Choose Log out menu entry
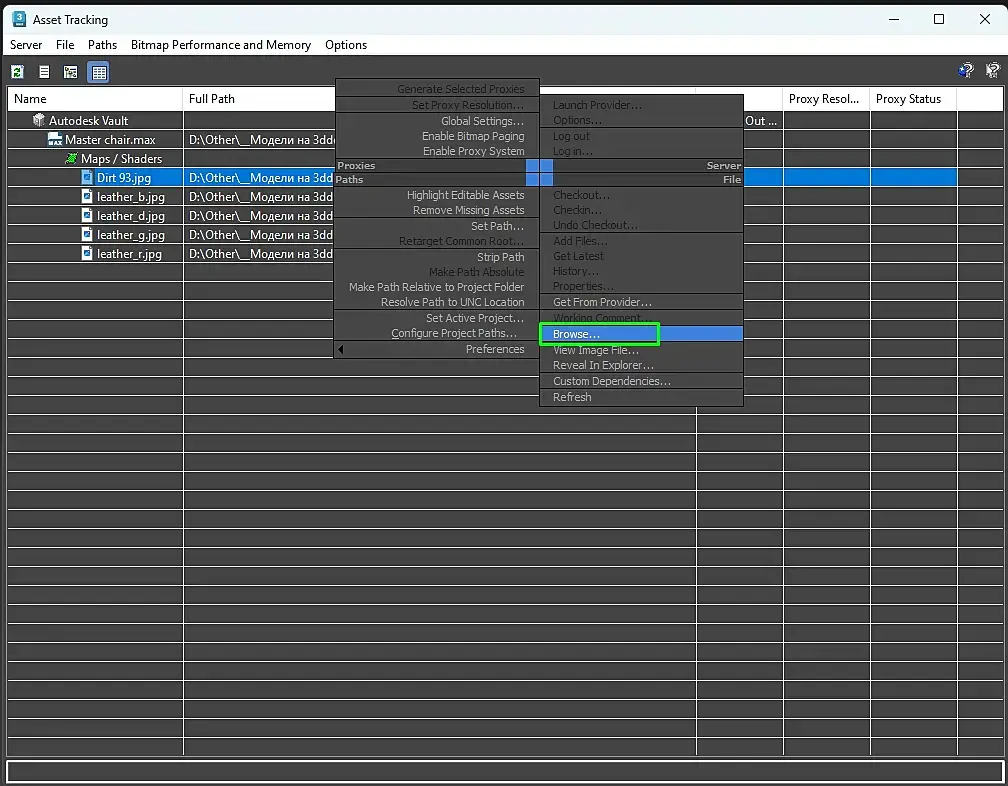 coord(641,136)
